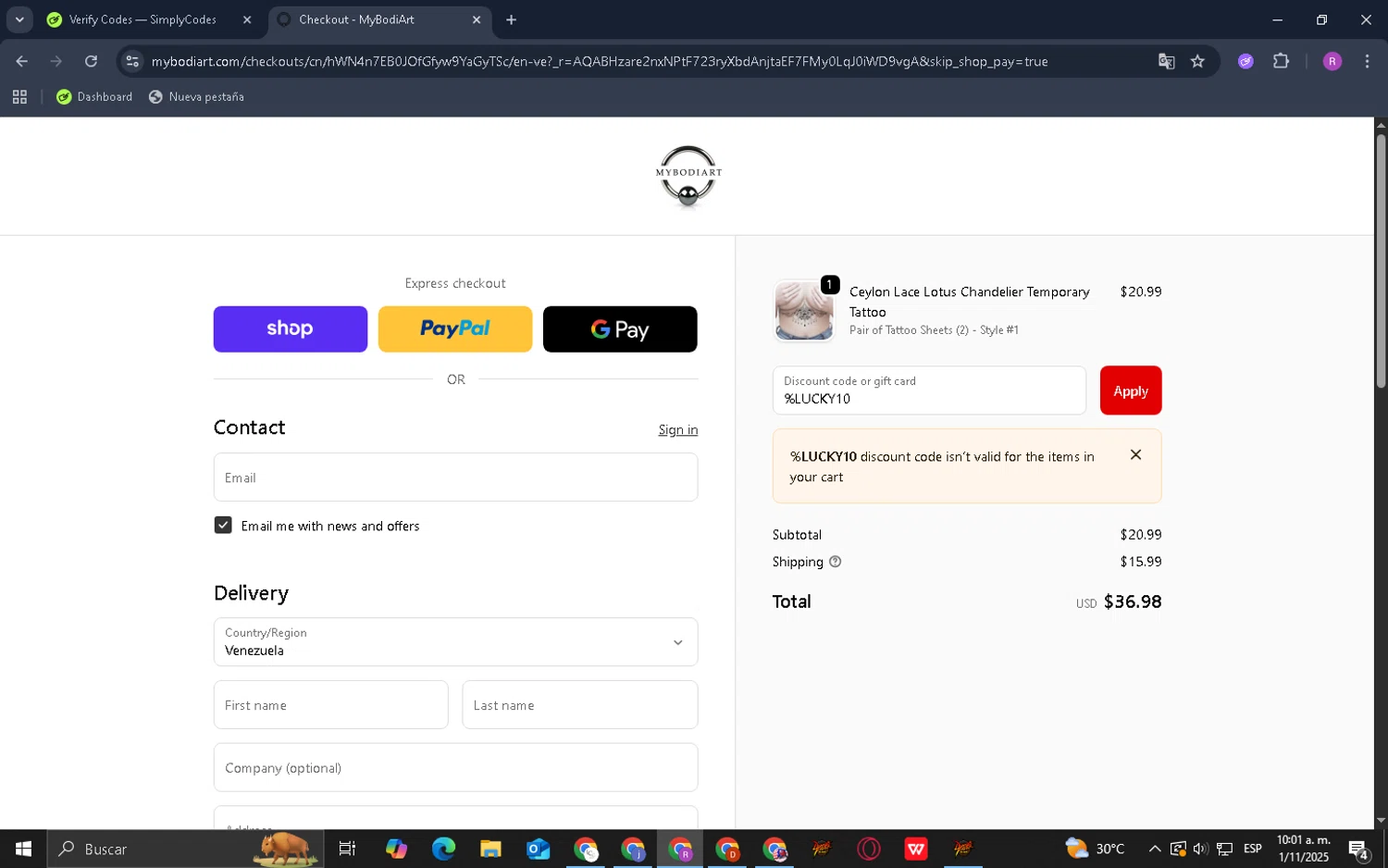Open the purple SimplyCodes extension icon
Image resolution: width=1388 pixels, height=868 pixels.
pos(1245,61)
